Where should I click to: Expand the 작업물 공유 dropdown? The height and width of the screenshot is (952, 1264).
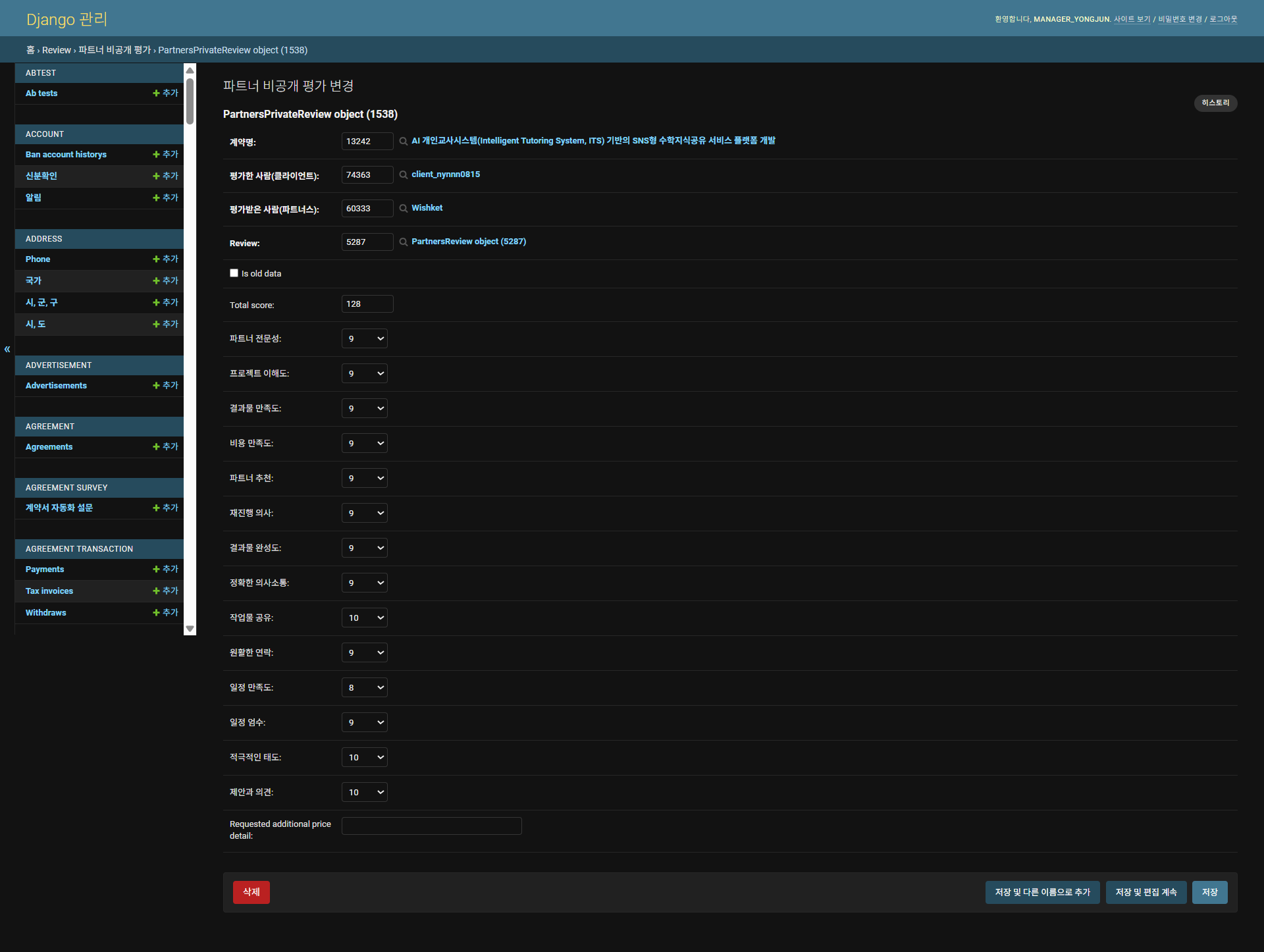coord(364,618)
